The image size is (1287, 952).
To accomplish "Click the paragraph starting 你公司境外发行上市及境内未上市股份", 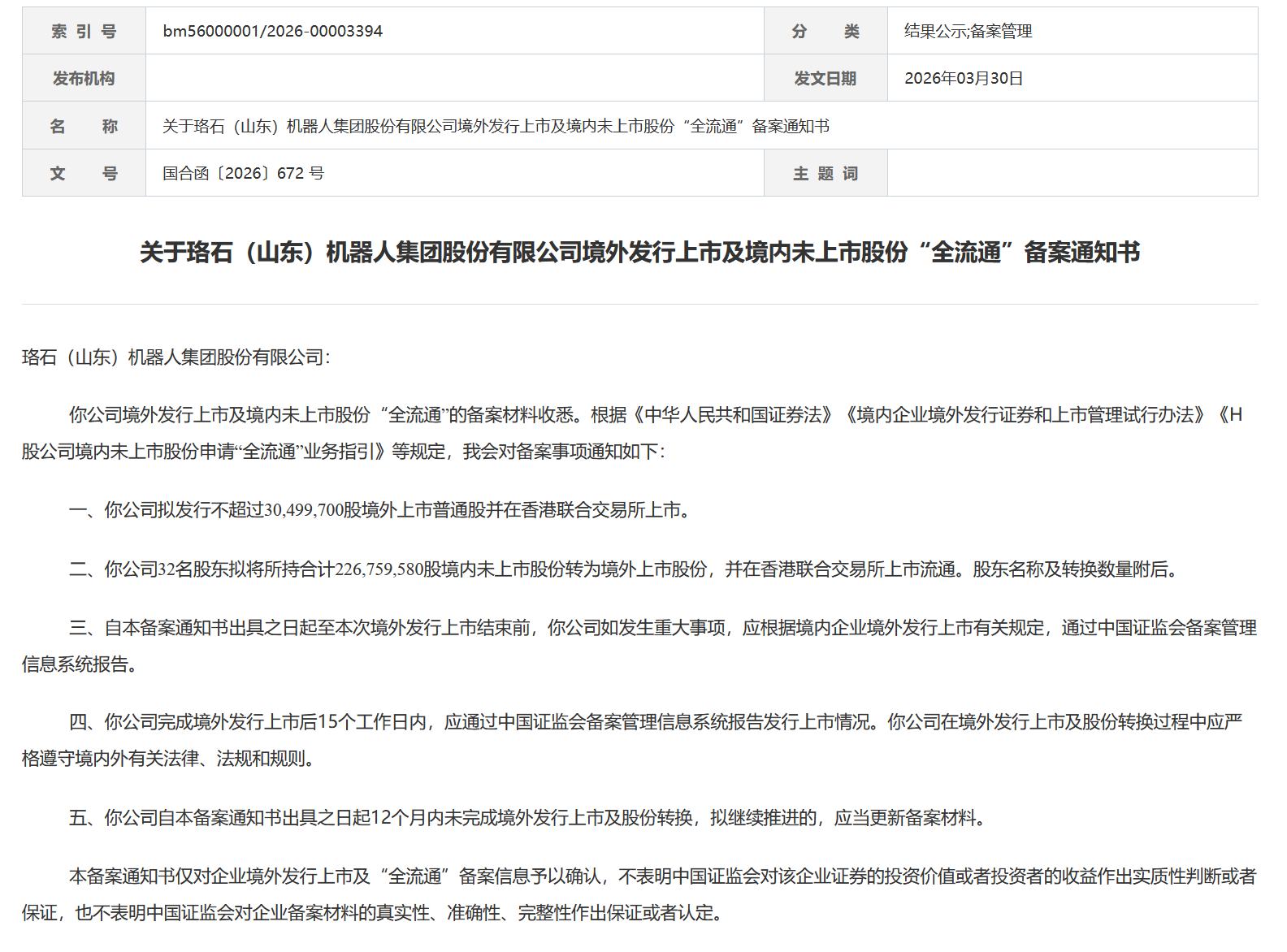I will [x=640, y=433].
